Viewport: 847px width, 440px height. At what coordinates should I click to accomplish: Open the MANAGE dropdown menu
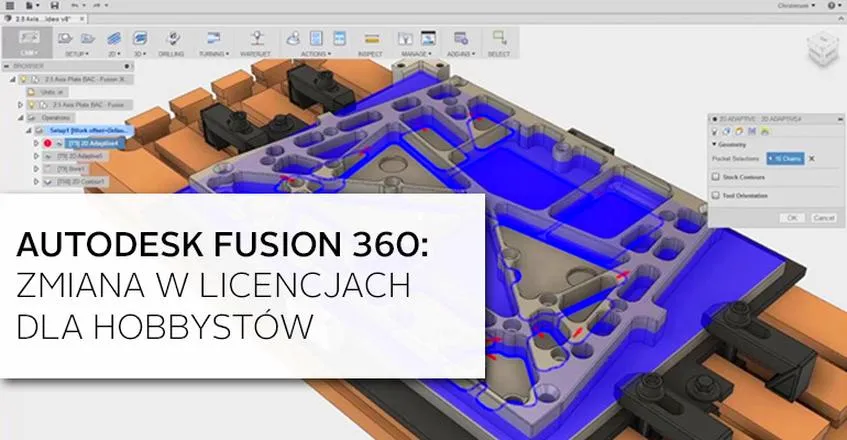click(x=416, y=54)
